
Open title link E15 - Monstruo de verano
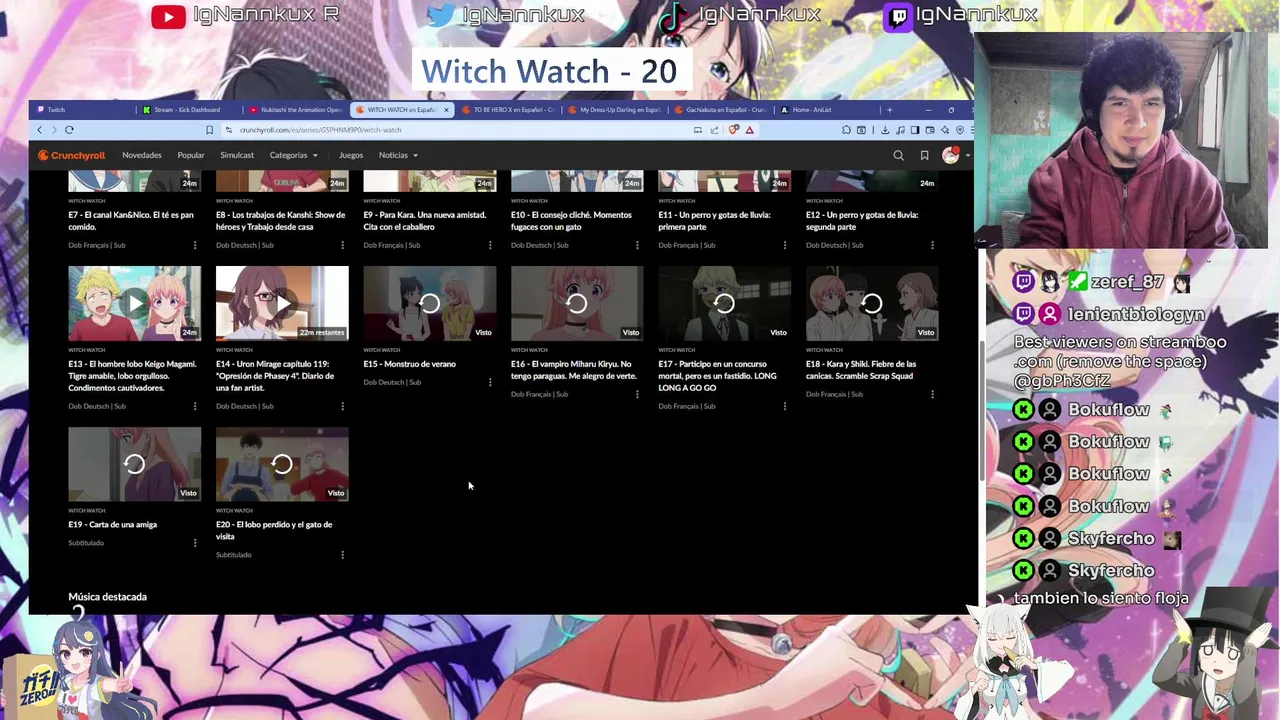click(x=409, y=364)
